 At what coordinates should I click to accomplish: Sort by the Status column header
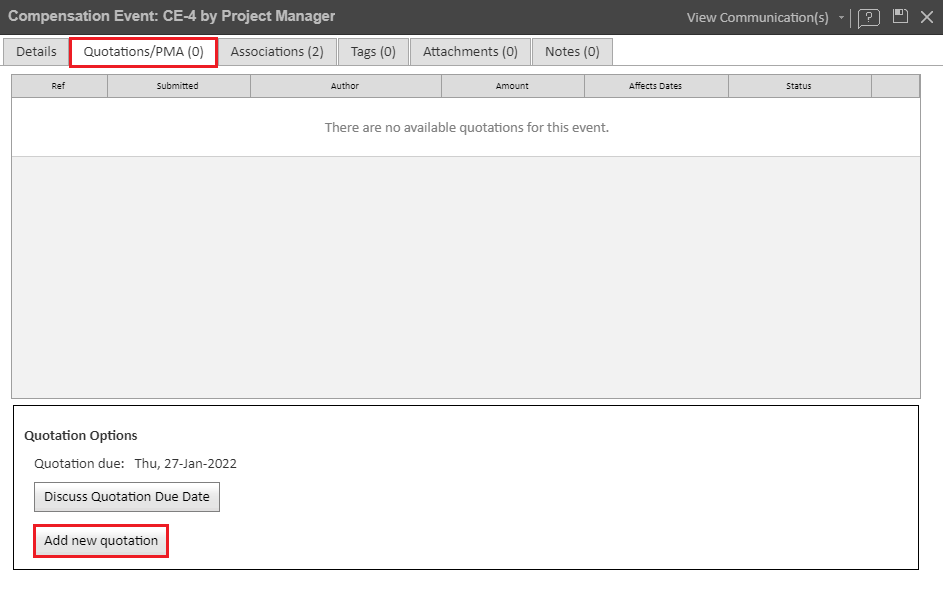(799, 86)
